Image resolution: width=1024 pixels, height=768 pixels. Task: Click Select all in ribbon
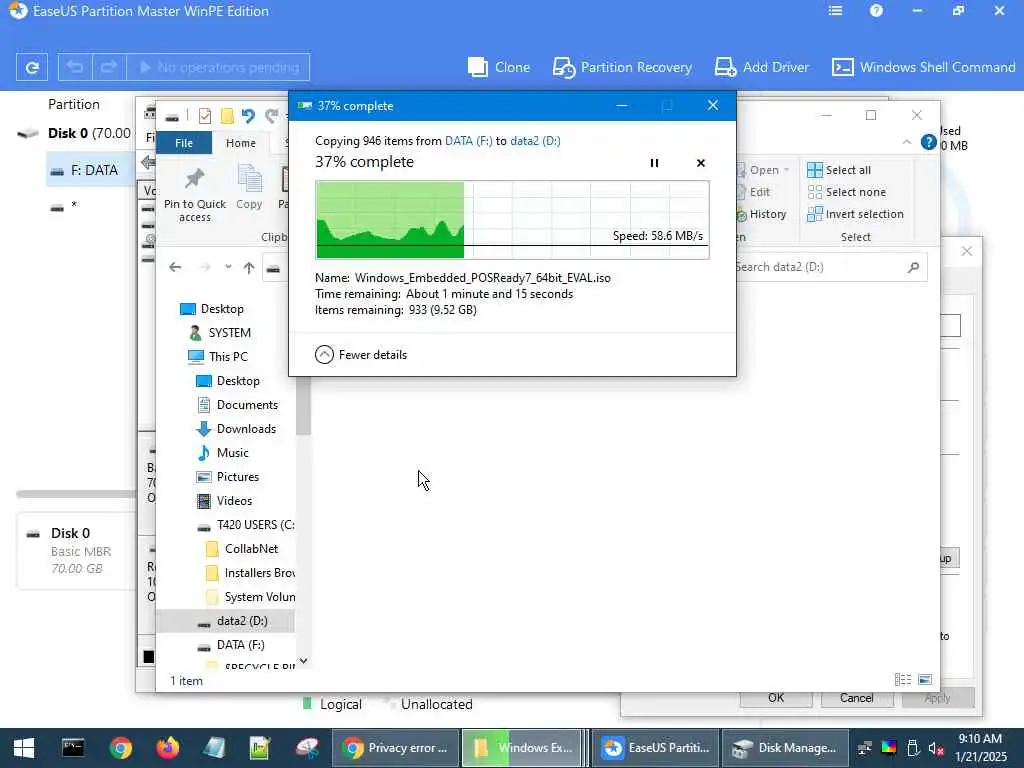(839, 170)
